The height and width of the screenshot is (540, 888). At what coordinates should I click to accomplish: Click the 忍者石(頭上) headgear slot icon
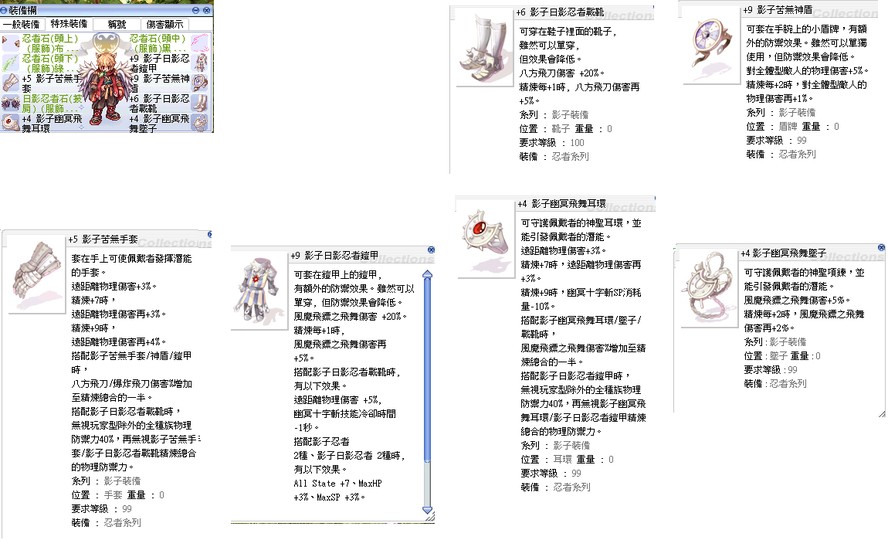[x=9, y=44]
